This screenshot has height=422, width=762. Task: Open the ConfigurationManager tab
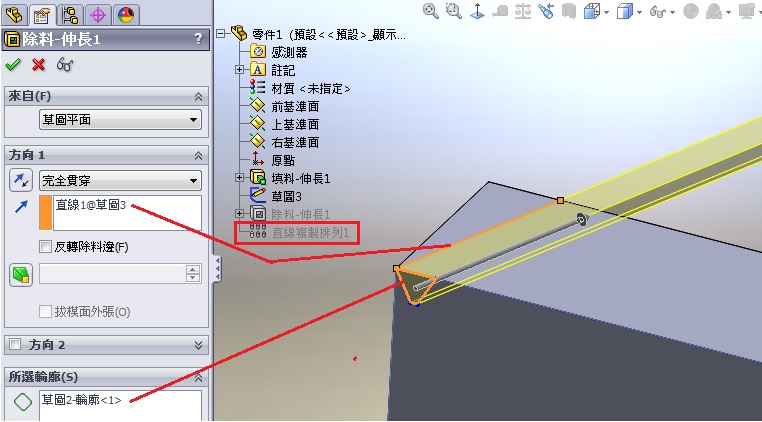tap(70, 15)
